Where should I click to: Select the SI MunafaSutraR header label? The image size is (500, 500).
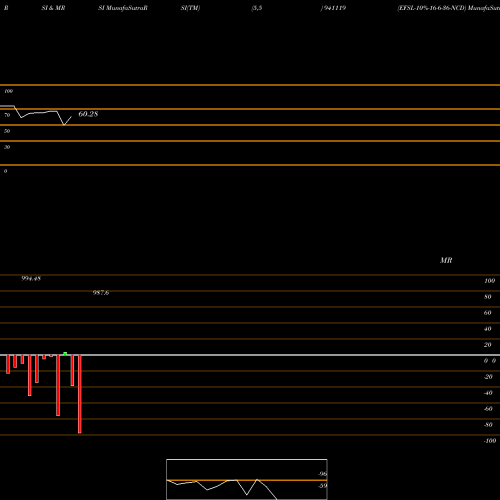coord(123,8)
